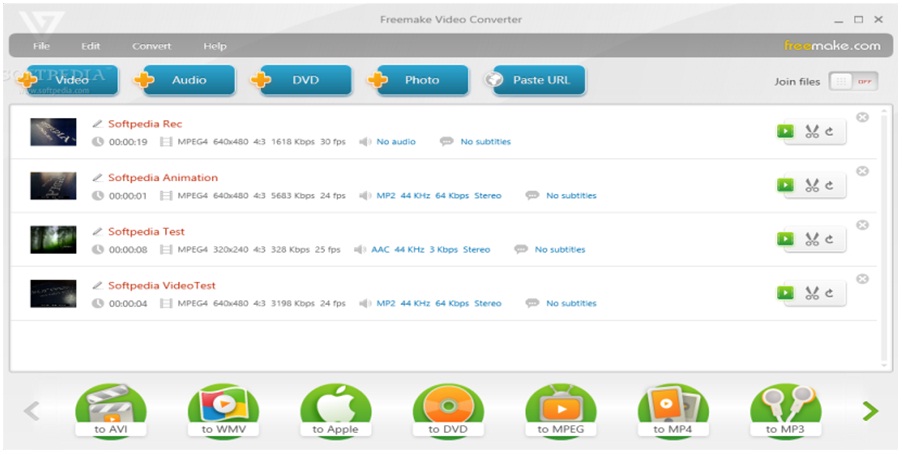Rename Softpedia VideoTest via pencil icon
Image resolution: width=902 pixels, height=455 pixels.
[x=98, y=285]
